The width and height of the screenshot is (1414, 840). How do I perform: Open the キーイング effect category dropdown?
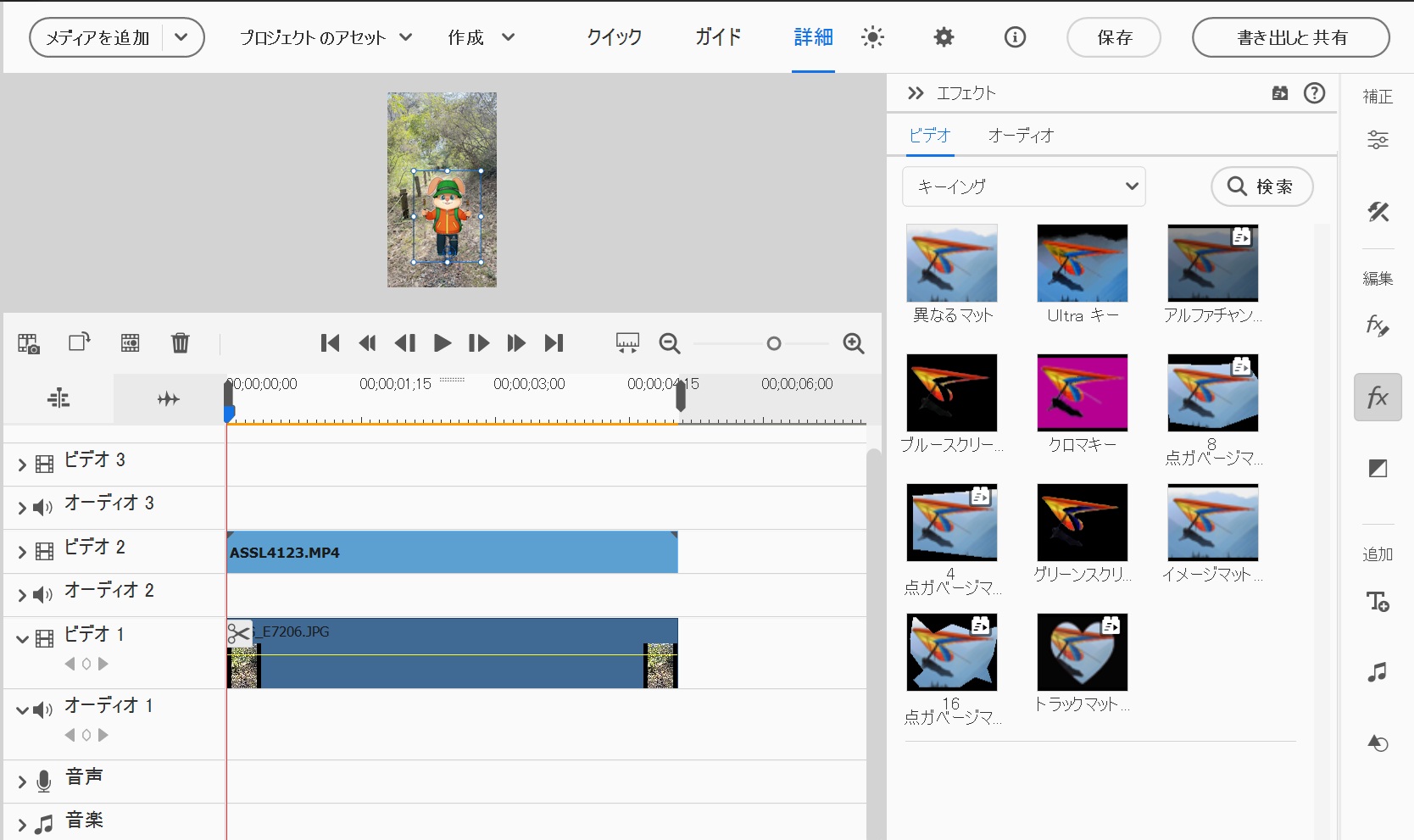click(1023, 186)
